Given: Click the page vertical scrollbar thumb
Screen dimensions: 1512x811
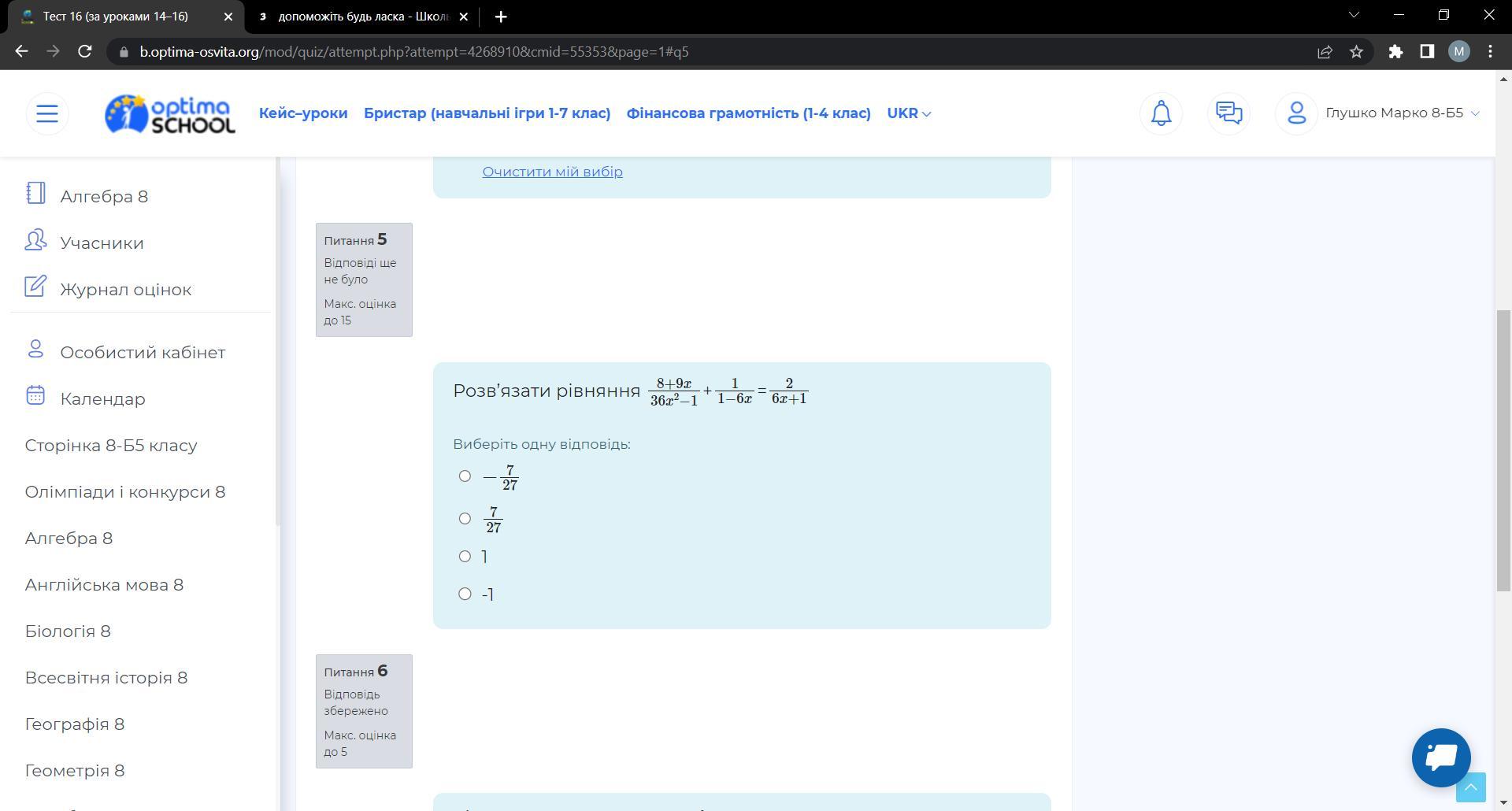Looking at the screenshot, I should click(1503, 450).
